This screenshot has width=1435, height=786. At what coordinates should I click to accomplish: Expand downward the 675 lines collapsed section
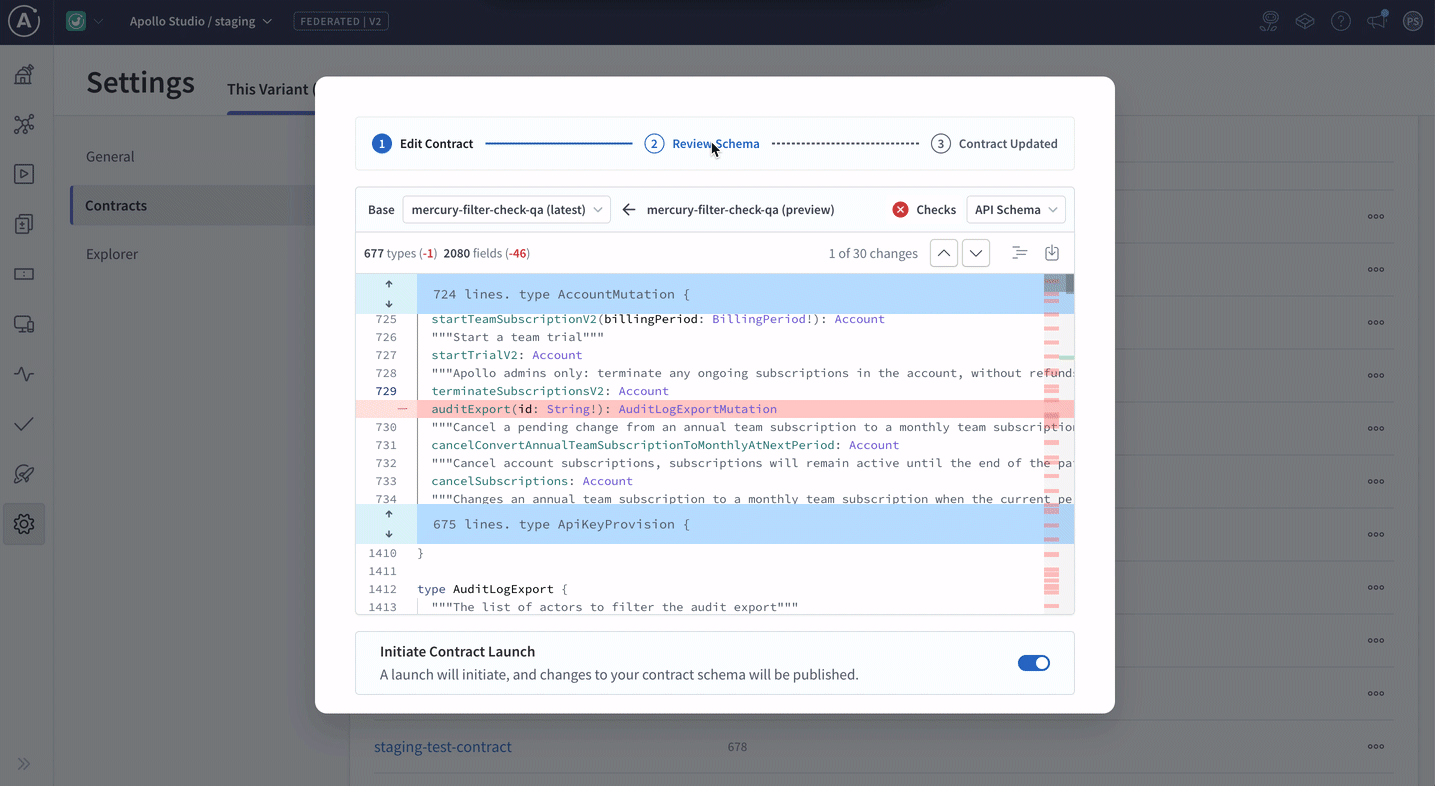389,534
